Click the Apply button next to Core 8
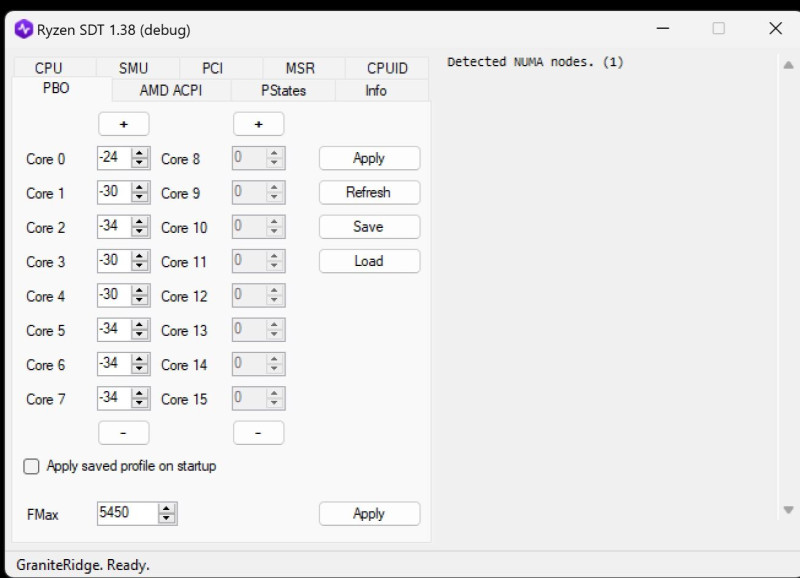The image size is (800, 578). [369, 158]
